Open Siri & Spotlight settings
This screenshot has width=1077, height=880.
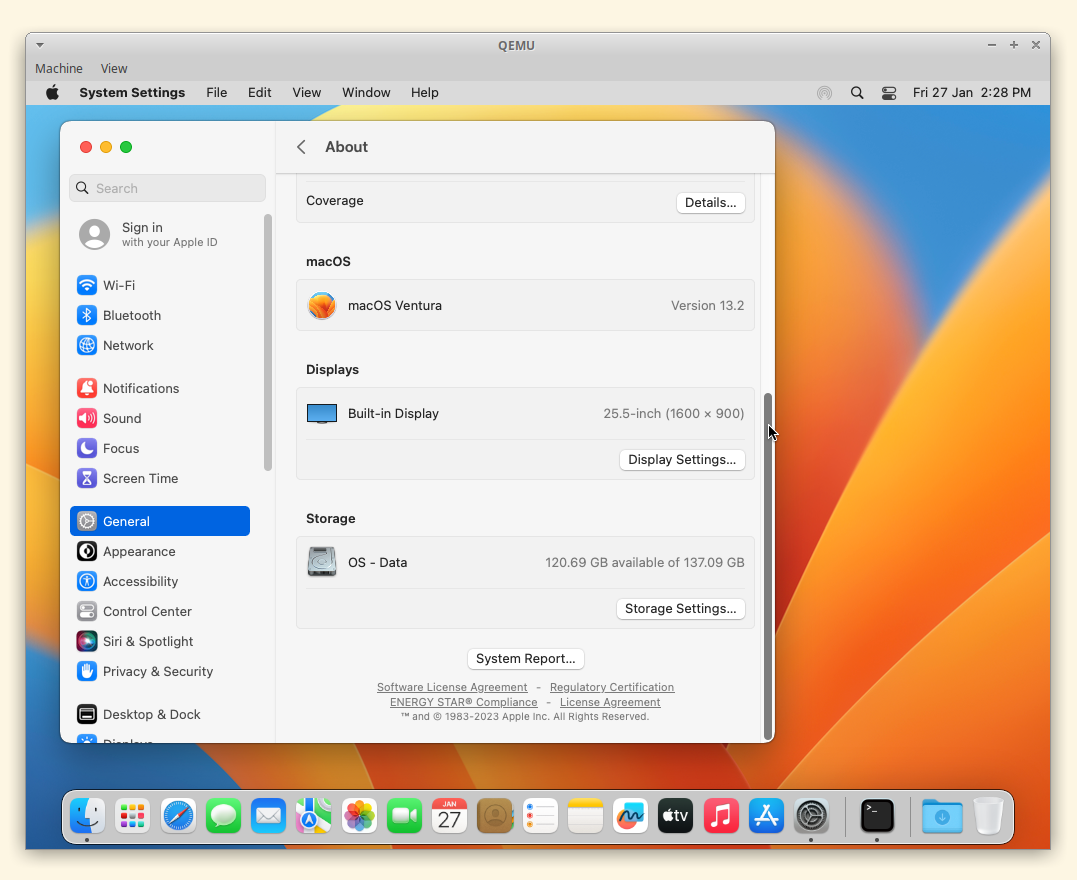[x=147, y=641]
